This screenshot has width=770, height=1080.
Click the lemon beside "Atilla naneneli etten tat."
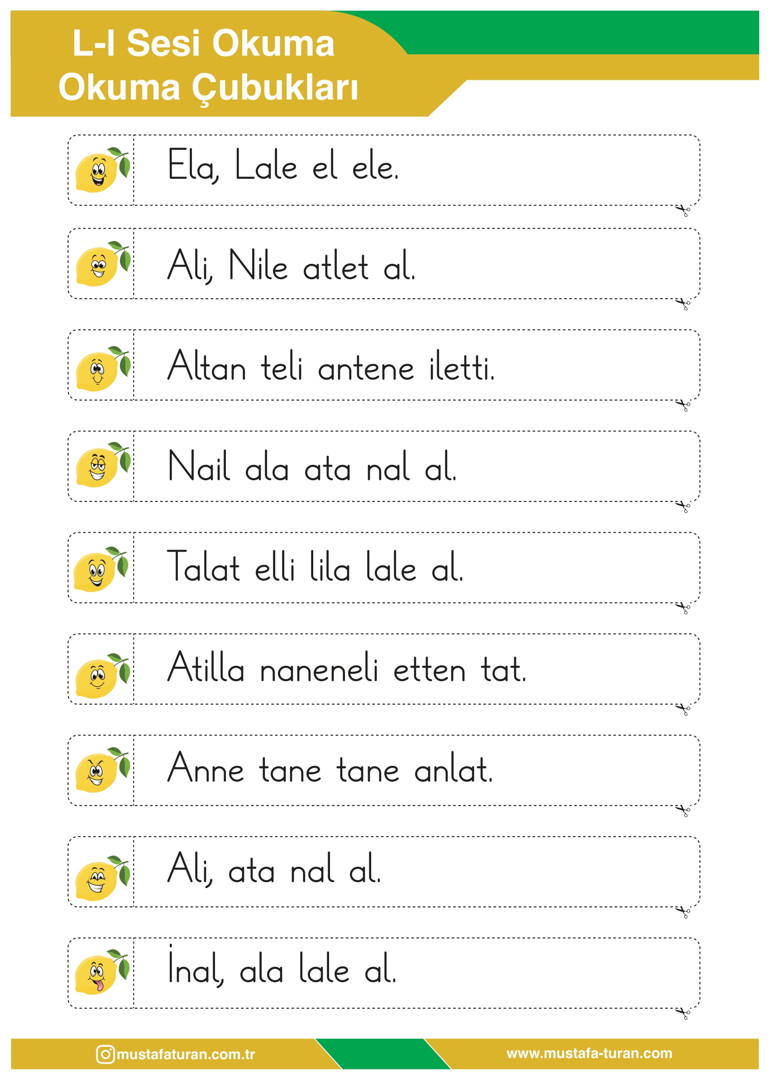(x=102, y=676)
